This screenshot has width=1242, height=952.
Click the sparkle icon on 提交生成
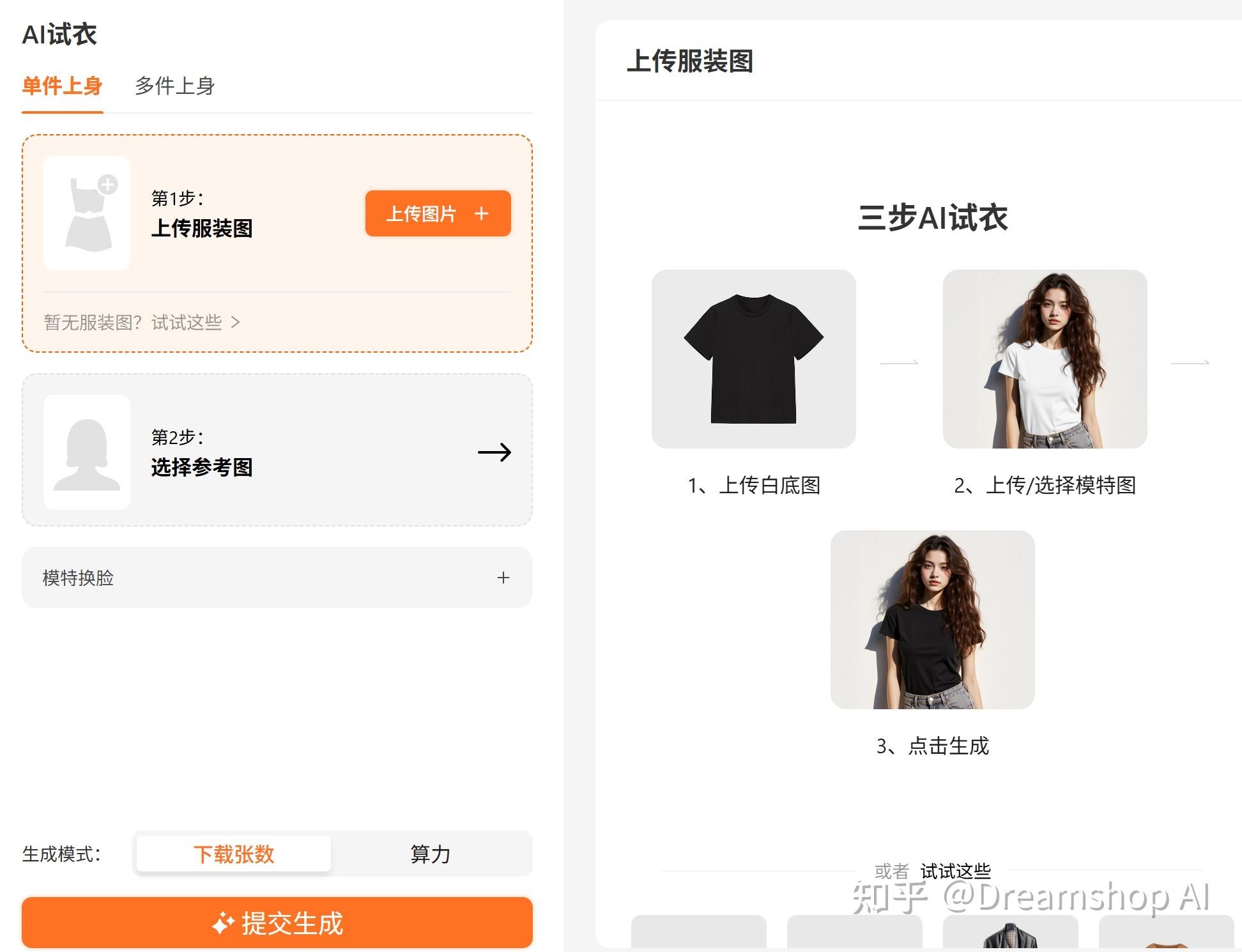(223, 923)
